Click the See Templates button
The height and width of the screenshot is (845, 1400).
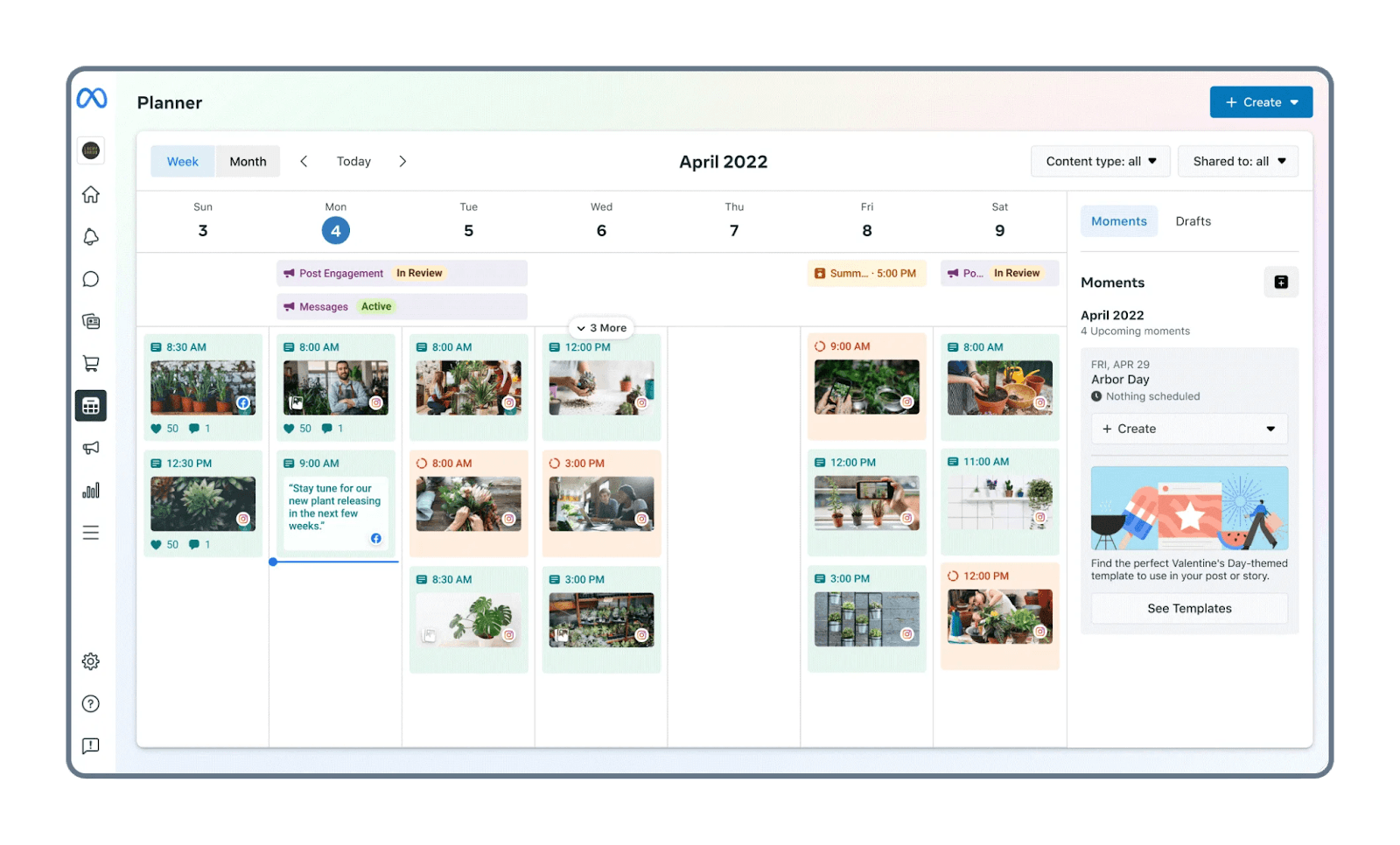(x=1188, y=609)
